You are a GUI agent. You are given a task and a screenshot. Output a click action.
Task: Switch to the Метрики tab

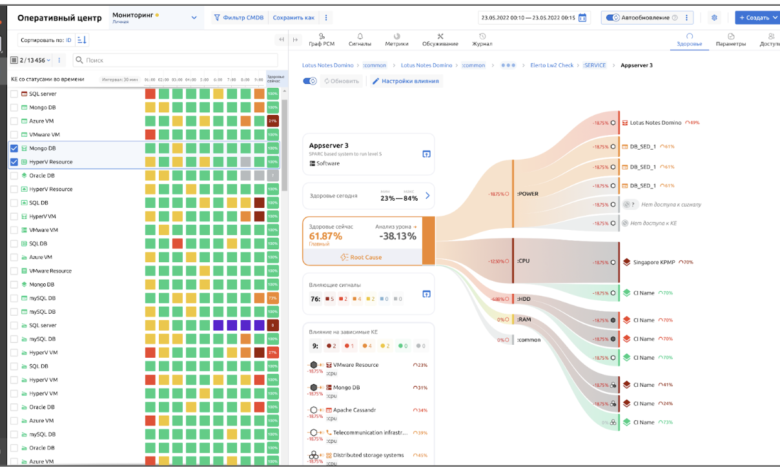[x=396, y=40]
